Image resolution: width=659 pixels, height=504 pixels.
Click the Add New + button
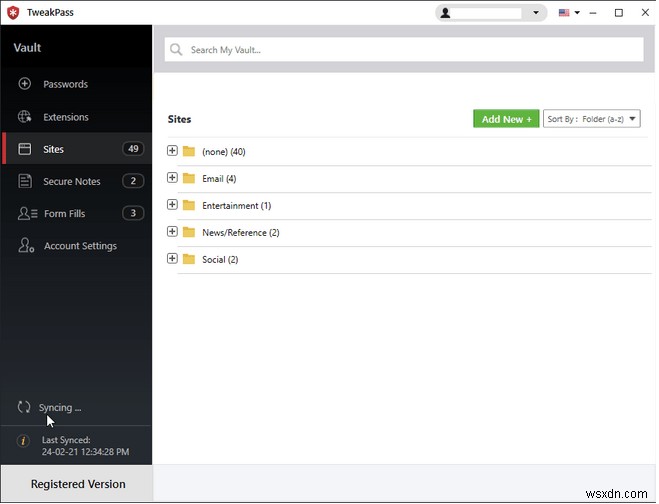[x=507, y=119]
